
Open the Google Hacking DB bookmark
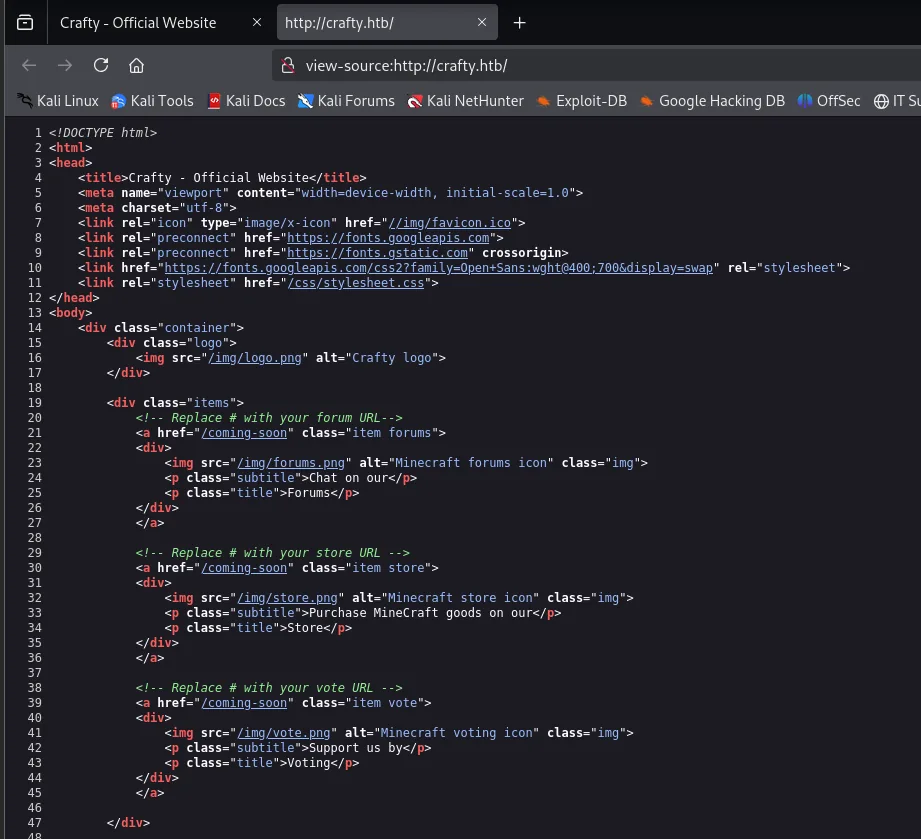(712, 101)
